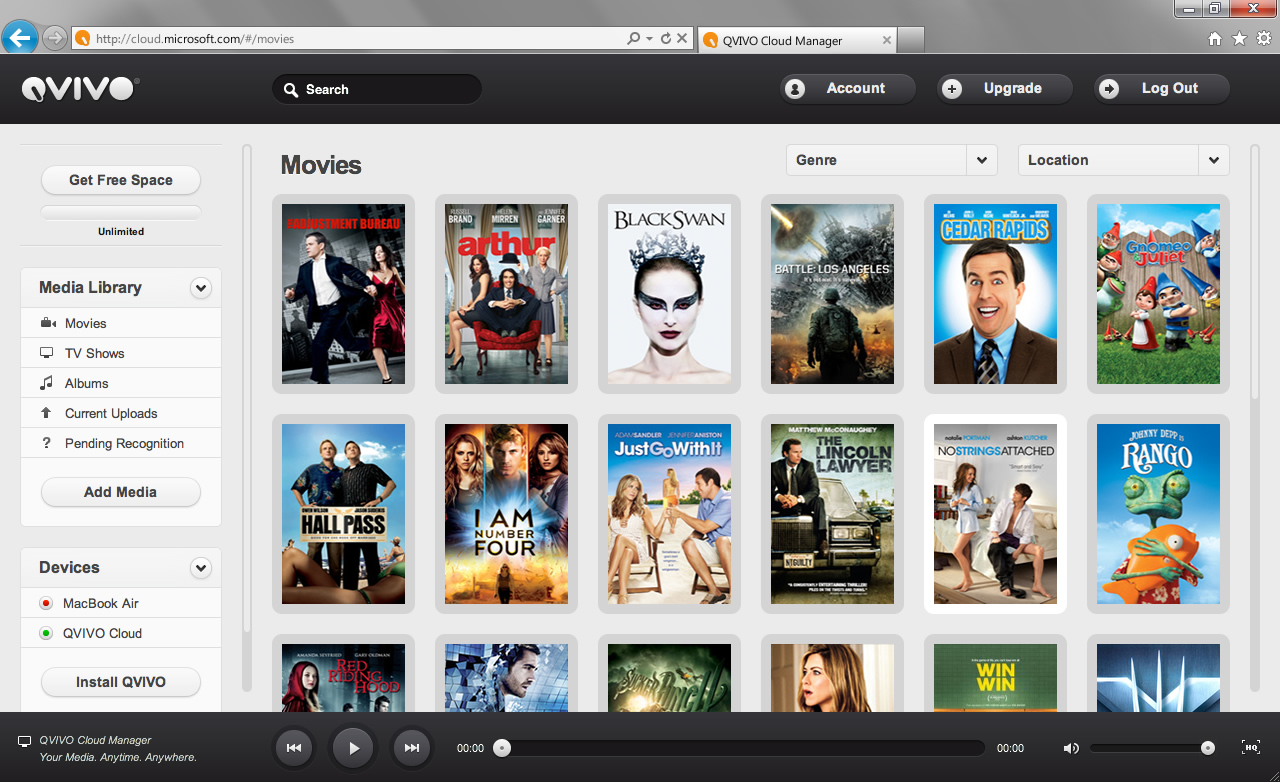Screen dimensions: 1280x782
Task: Open the I Am Number Four poster
Action: [507, 514]
